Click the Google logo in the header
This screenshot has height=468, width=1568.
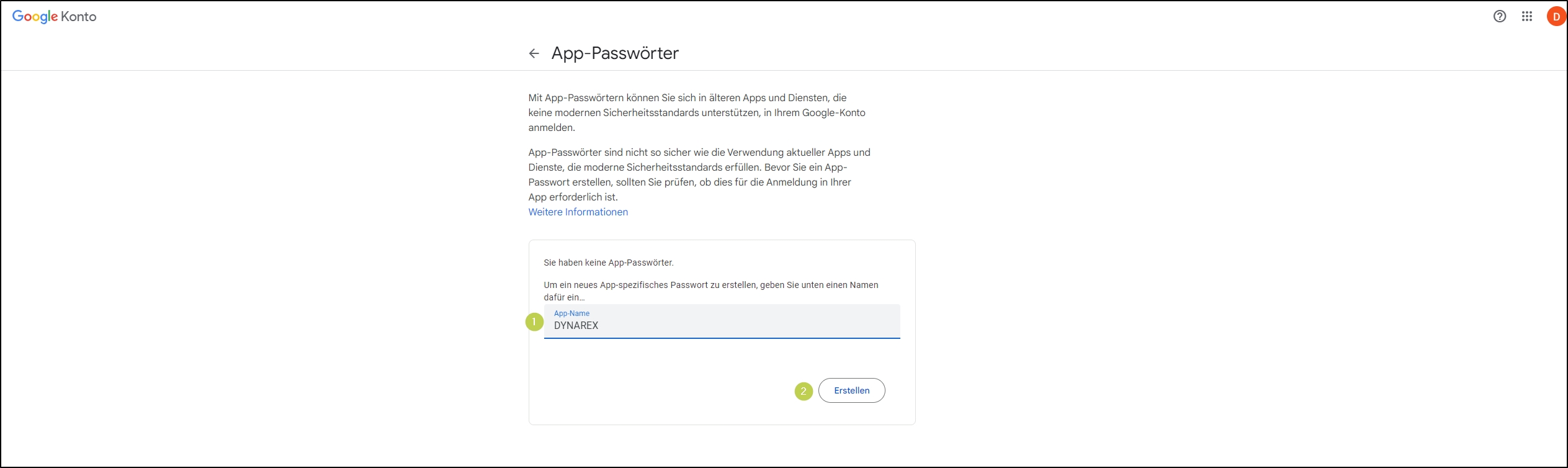35,17
